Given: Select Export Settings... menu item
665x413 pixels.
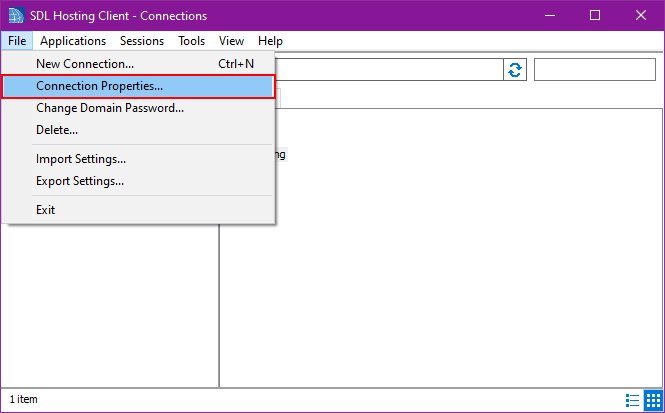Looking at the screenshot, I should (x=80, y=181).
